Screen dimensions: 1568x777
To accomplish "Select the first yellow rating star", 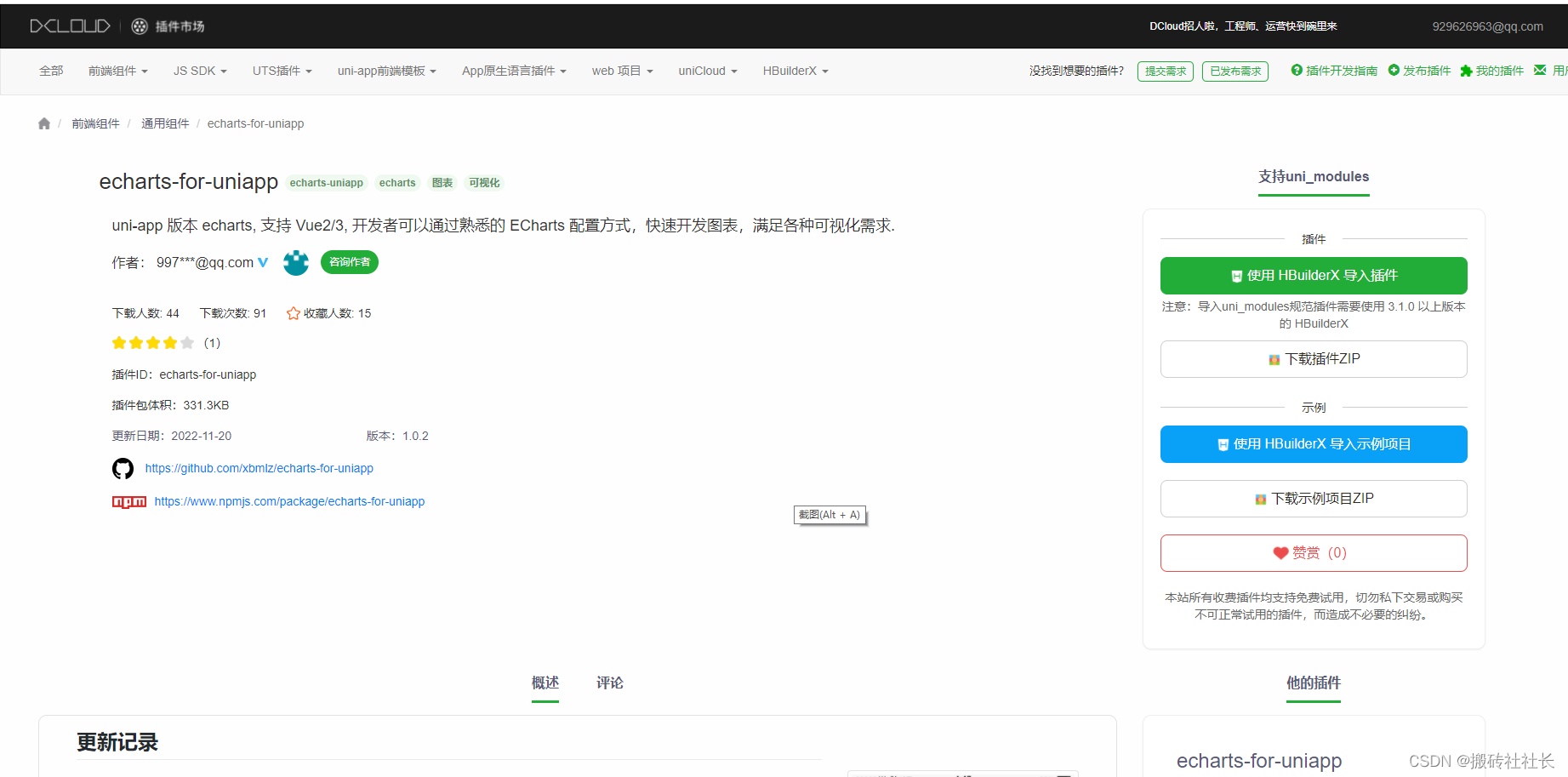I will [x=118, y=342].
